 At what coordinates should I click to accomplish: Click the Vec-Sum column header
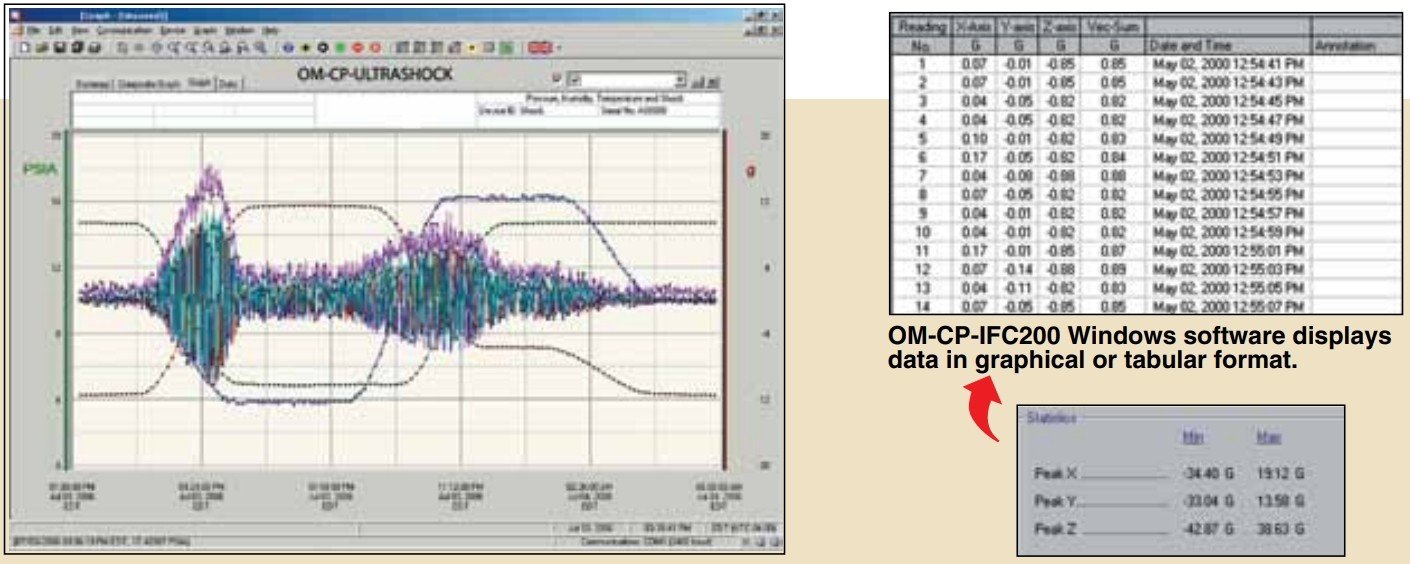click(x=1113, y=35)
